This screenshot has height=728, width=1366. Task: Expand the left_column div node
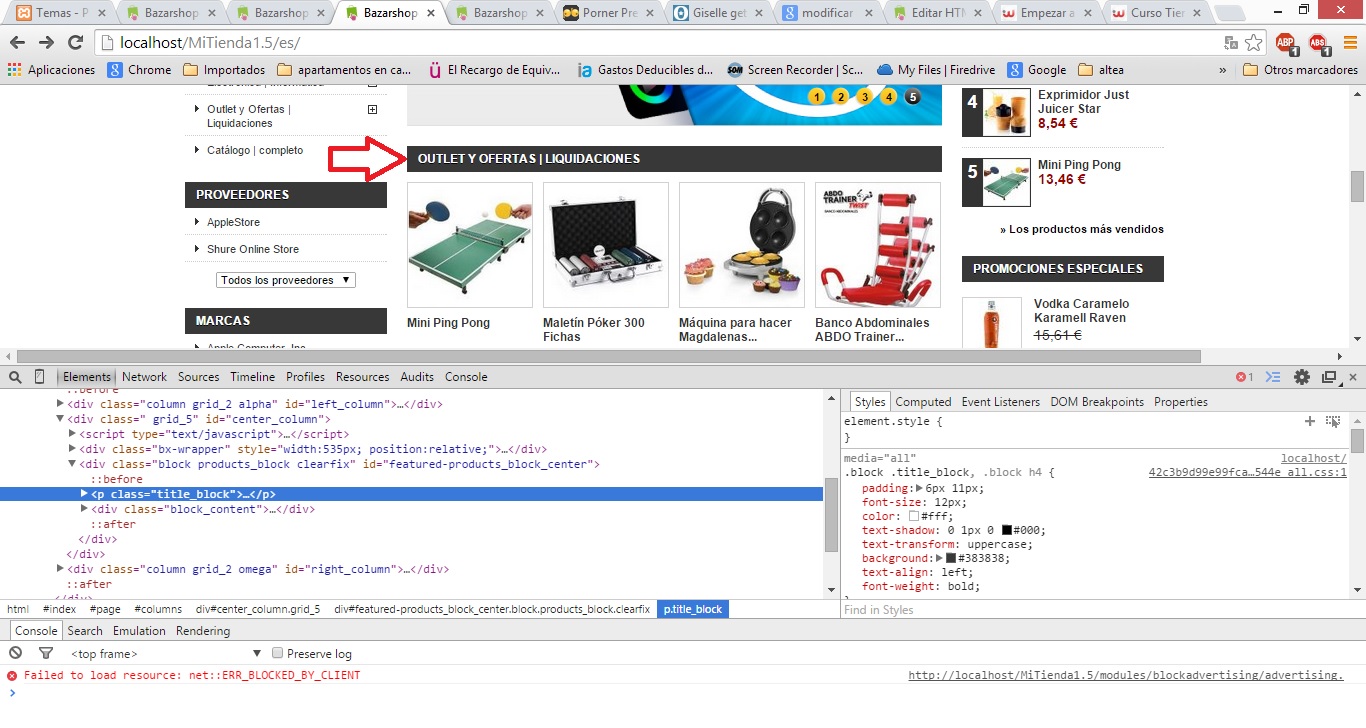61,404
